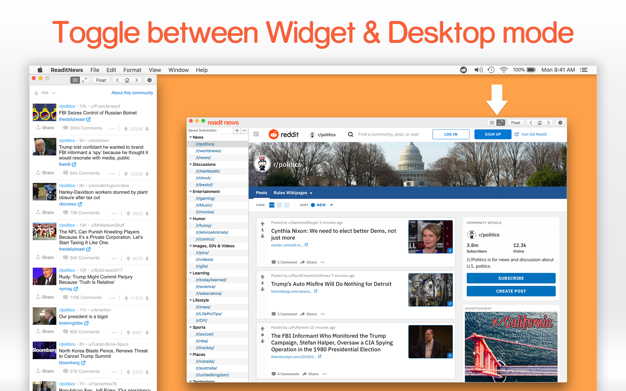
Task: Open settings gear in desktop window toolbar
Action: [560, 123]
